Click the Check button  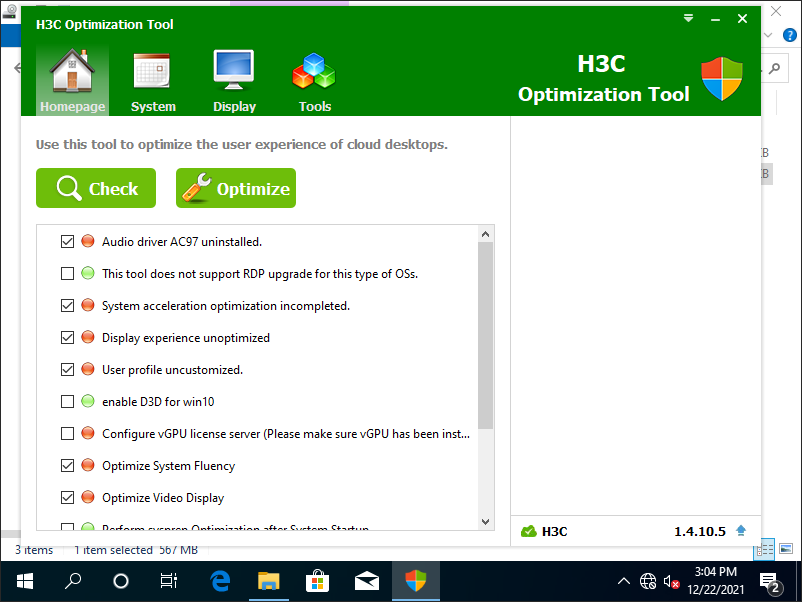pyautogui.click(x=96, y=188)
